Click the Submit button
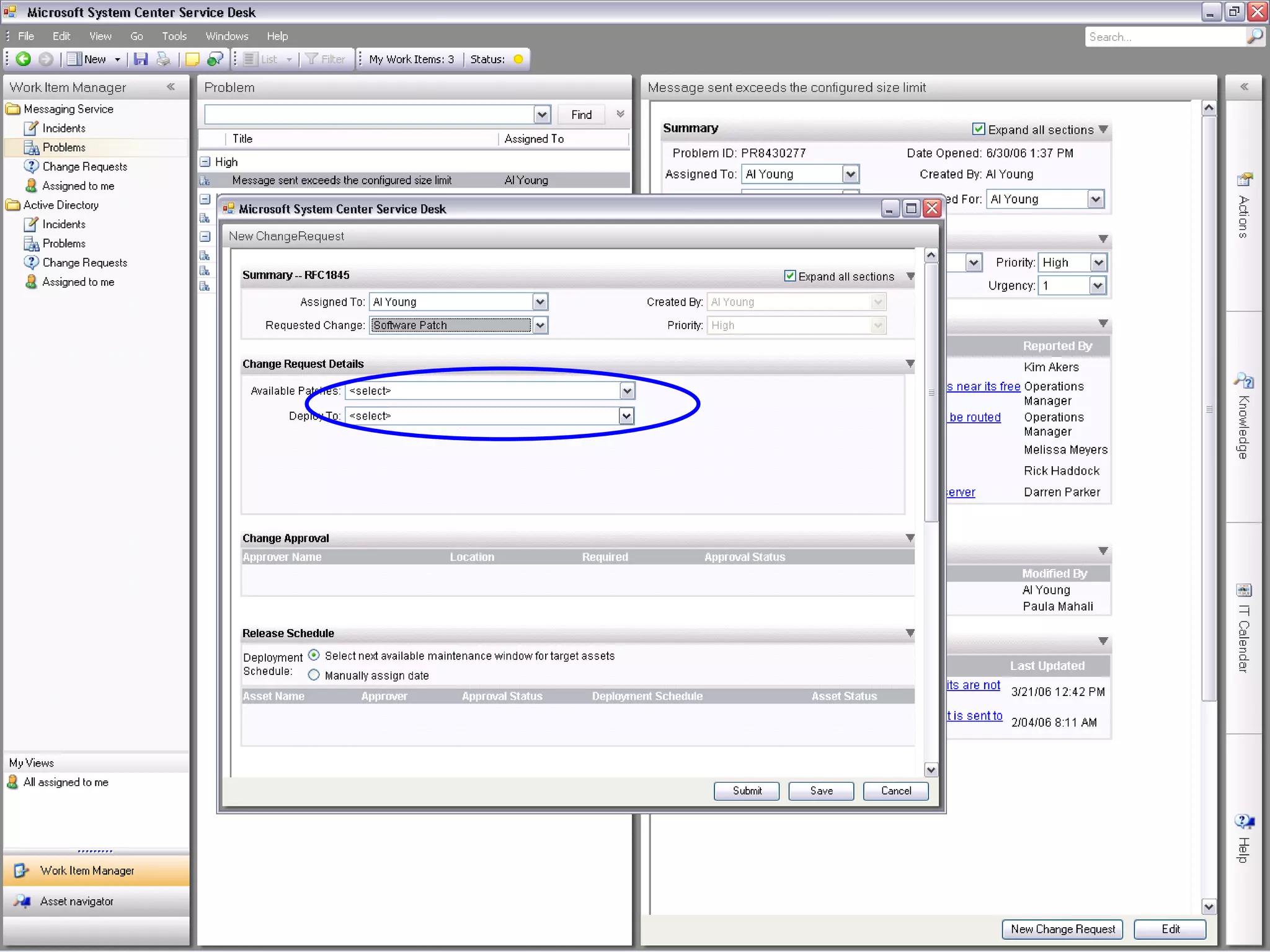The width and height of the screenshot is (1270, 952). [747, 791]
